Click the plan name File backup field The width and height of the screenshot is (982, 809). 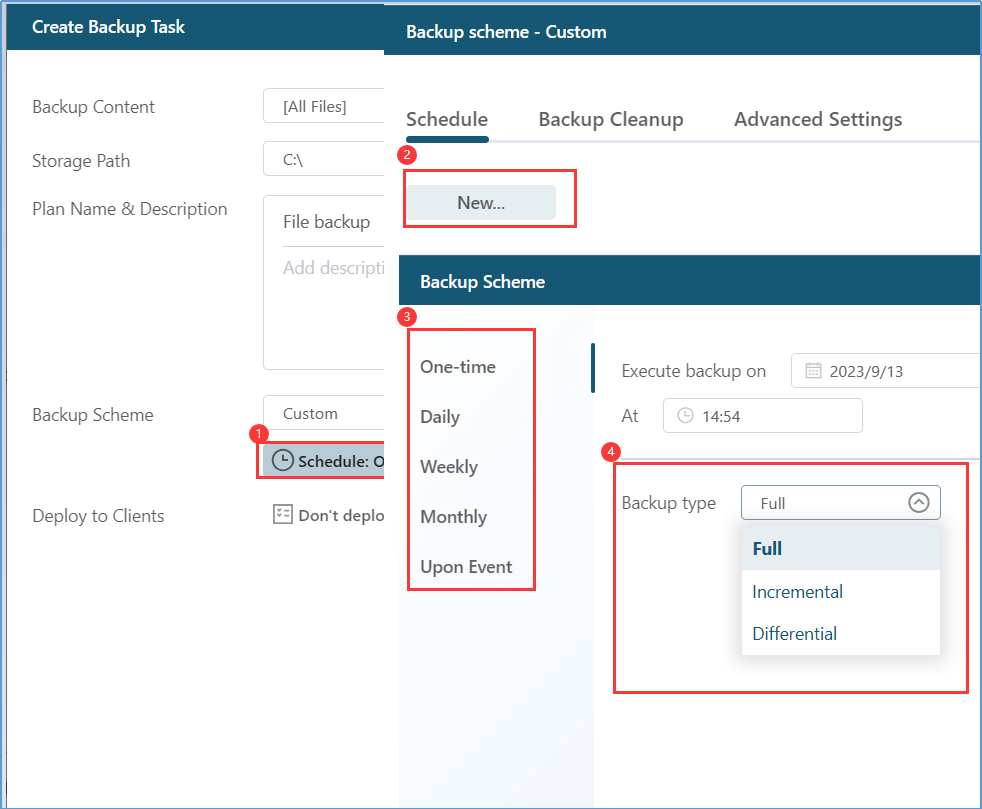(x=328, y=222)
